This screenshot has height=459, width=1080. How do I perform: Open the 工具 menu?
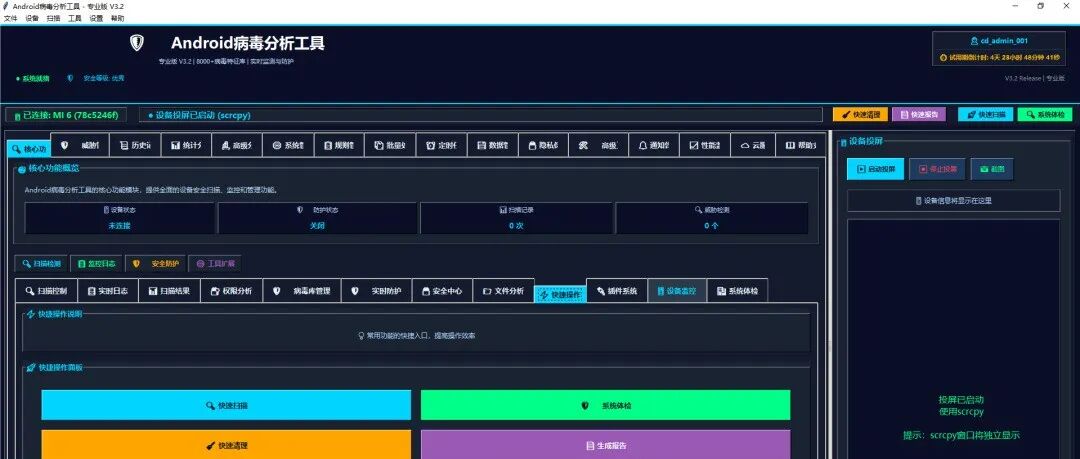pos(74,19)
